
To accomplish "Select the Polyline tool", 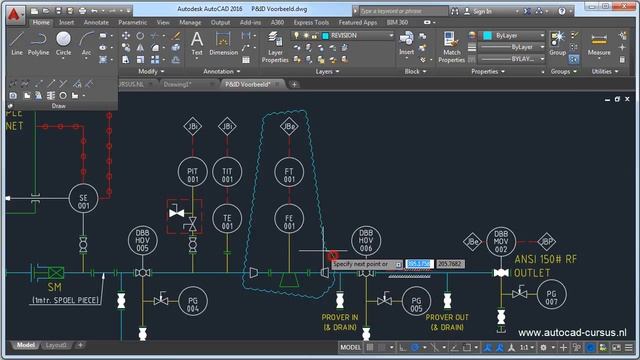I will click(38, 43).
